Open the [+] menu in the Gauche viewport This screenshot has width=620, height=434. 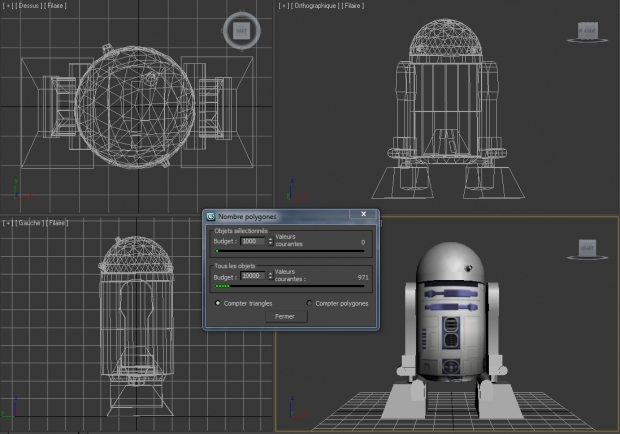coord(8,223)
